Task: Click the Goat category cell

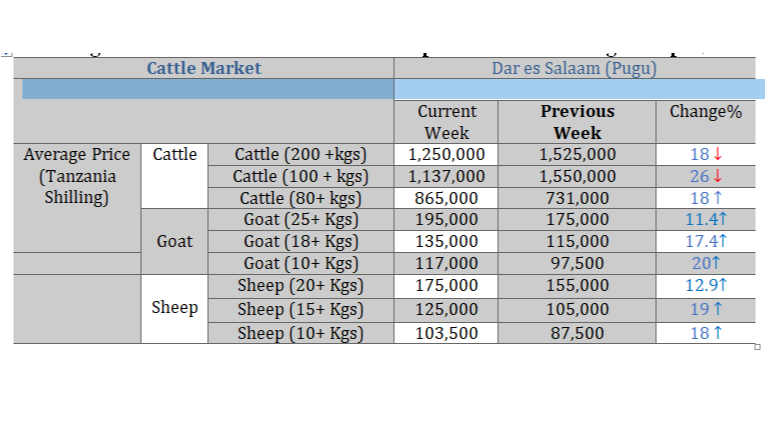Action: [x=174, y=242]
